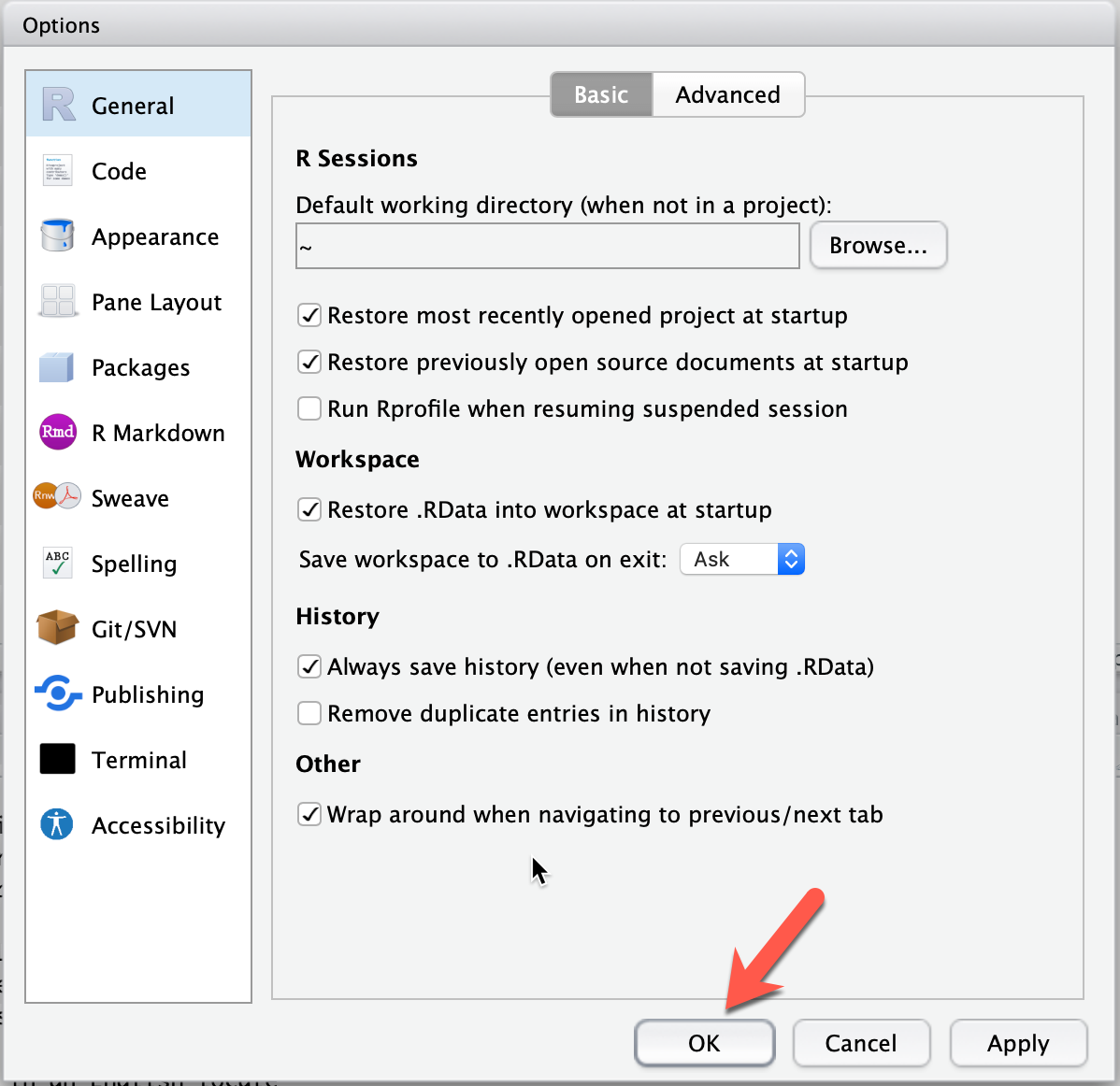Viewport: 1120px width, 1086px height.
Task: Open Publishing options label
Action: pyautogui.click(x=148, y=694)
